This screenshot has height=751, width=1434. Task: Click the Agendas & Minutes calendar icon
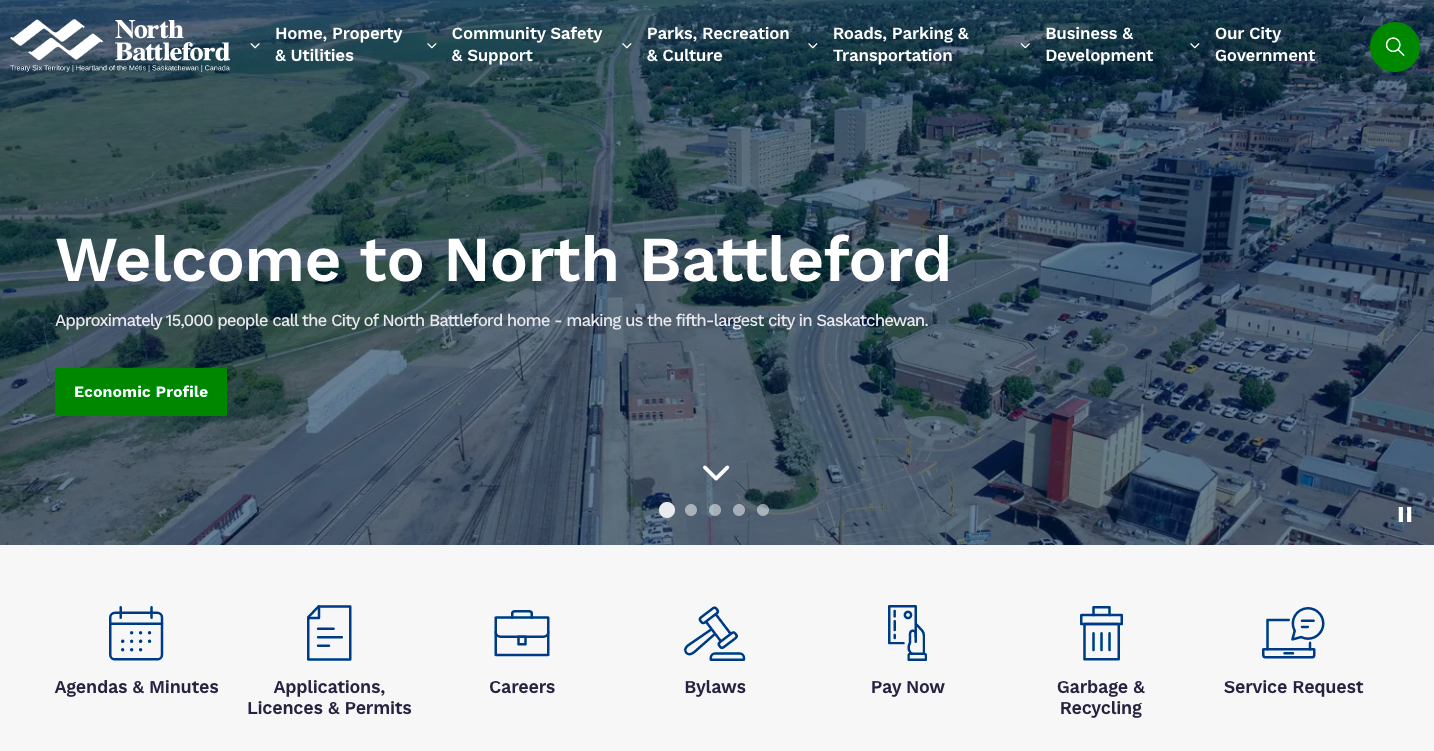click(136, 633)
